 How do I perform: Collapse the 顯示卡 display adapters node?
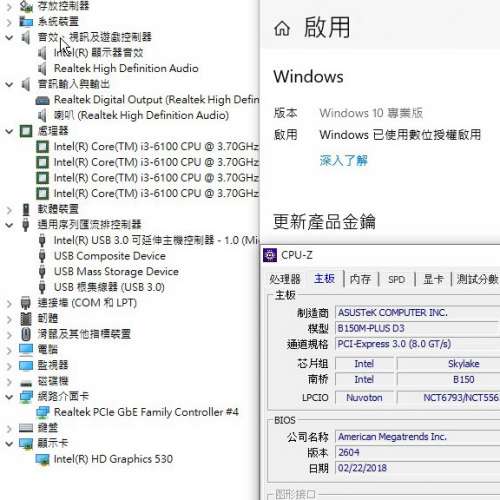9,444
